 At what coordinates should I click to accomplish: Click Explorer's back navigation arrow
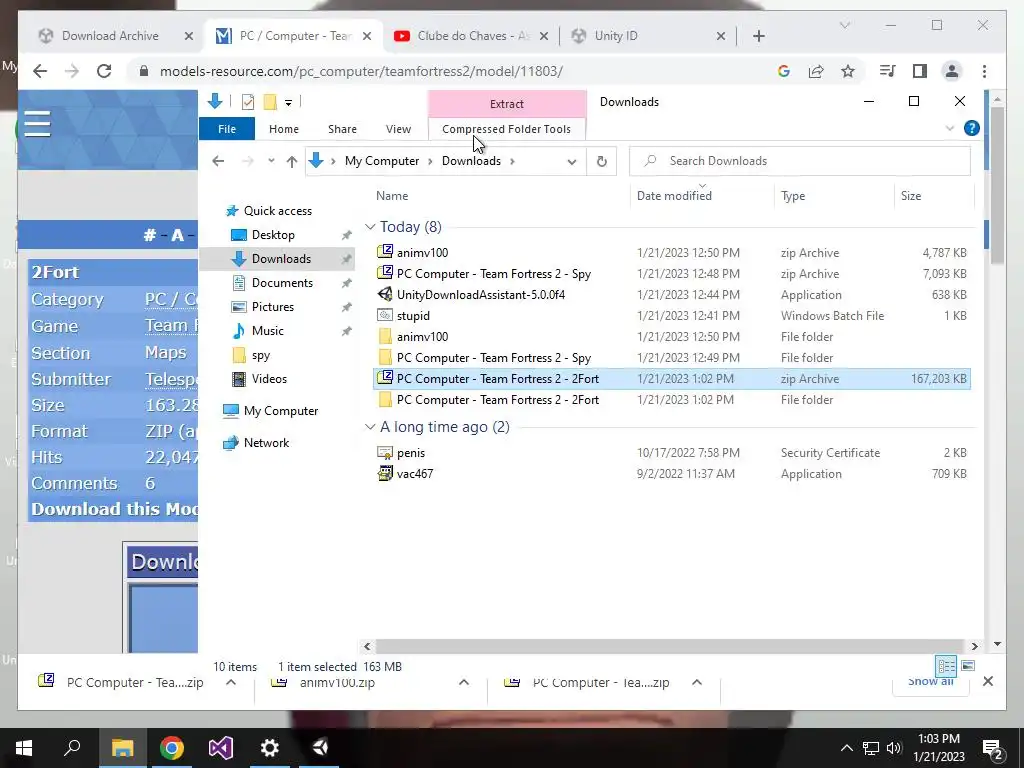pyautogui.click(x=218, y=161)
